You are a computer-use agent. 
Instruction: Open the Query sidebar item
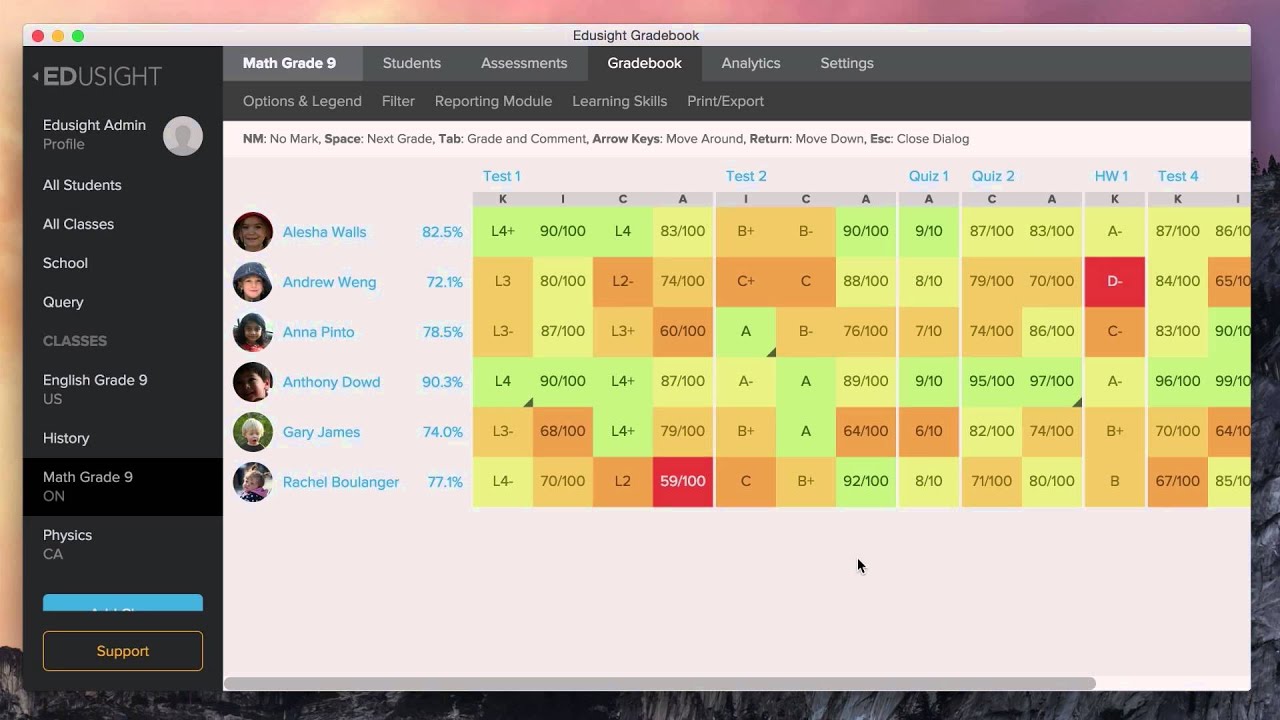tap(63, 302)
